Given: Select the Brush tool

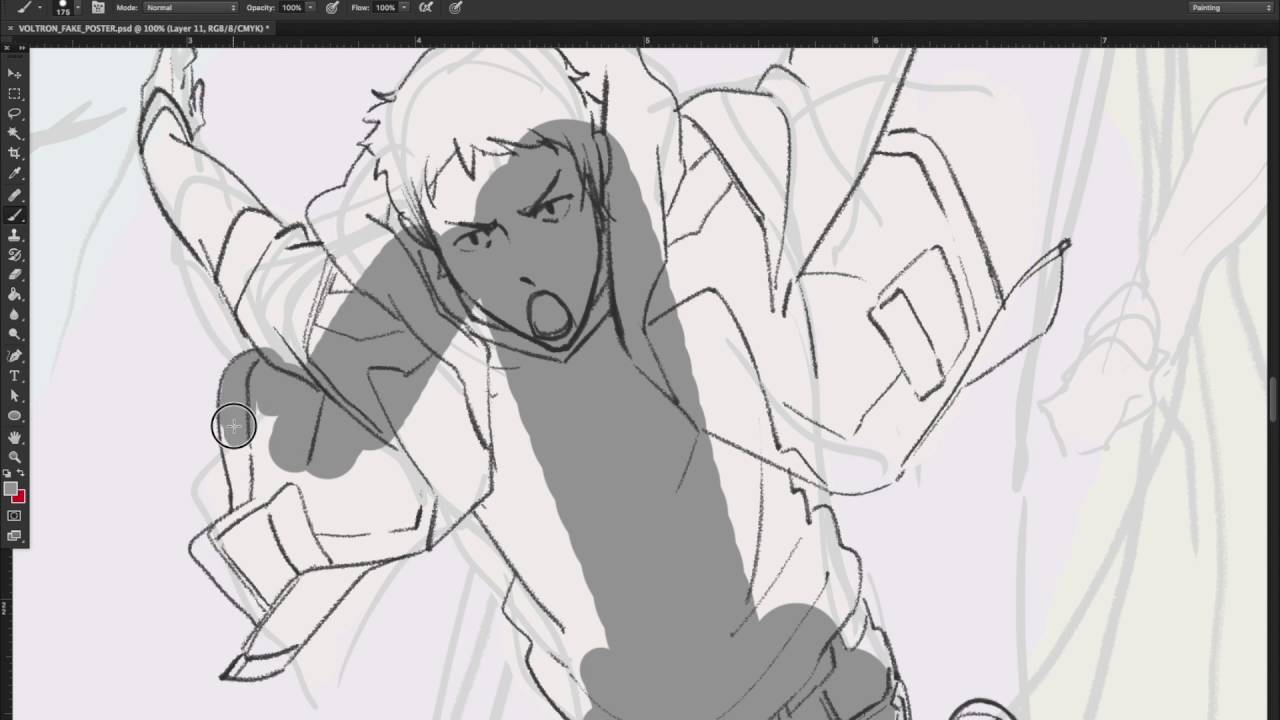Looking at the screenshot, I should point(15,214).
